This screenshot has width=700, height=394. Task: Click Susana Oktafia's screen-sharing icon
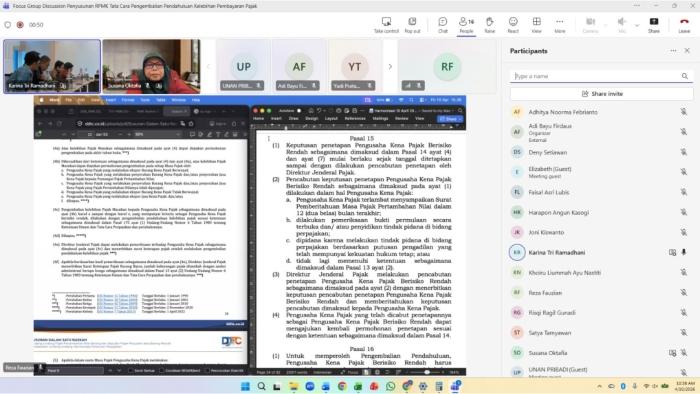pyautogui.click(x=672, y=353)
